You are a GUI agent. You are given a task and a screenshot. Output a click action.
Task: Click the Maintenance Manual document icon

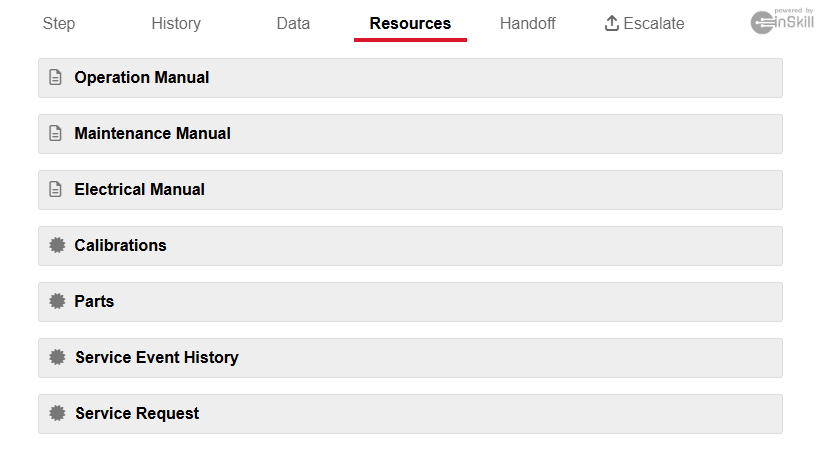click(56, 134)
